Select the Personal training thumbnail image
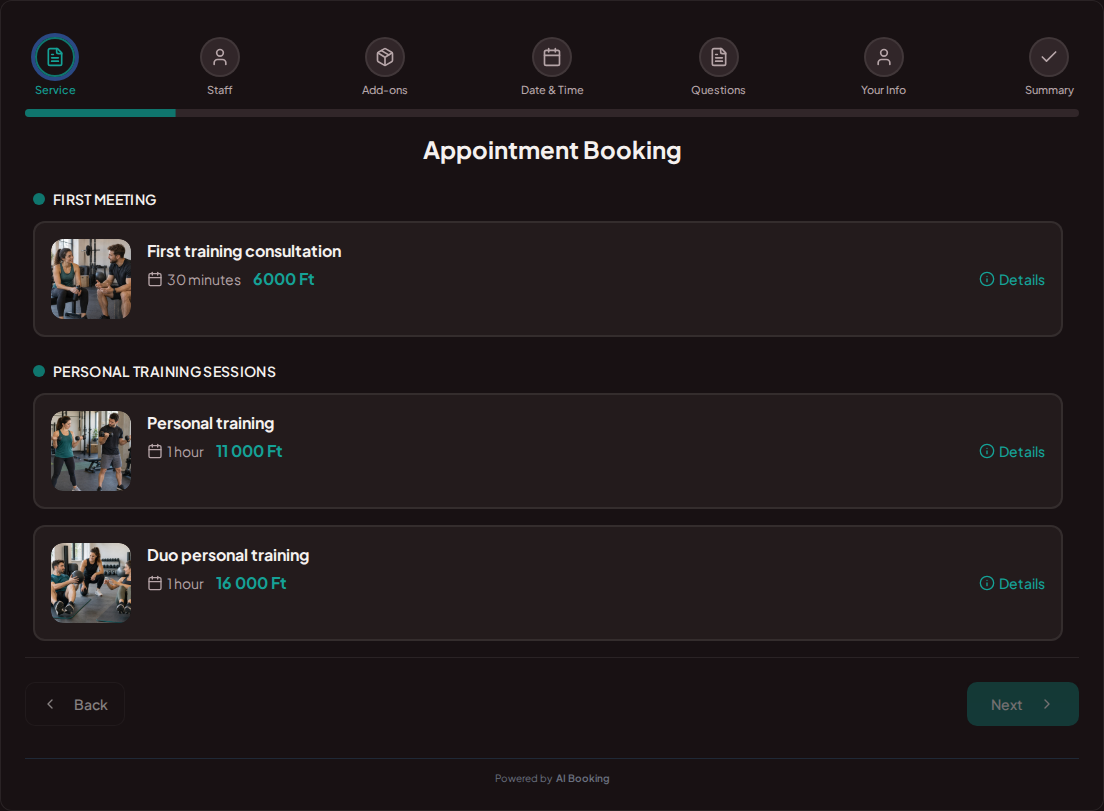1104x811 pixels. (91, 451)
